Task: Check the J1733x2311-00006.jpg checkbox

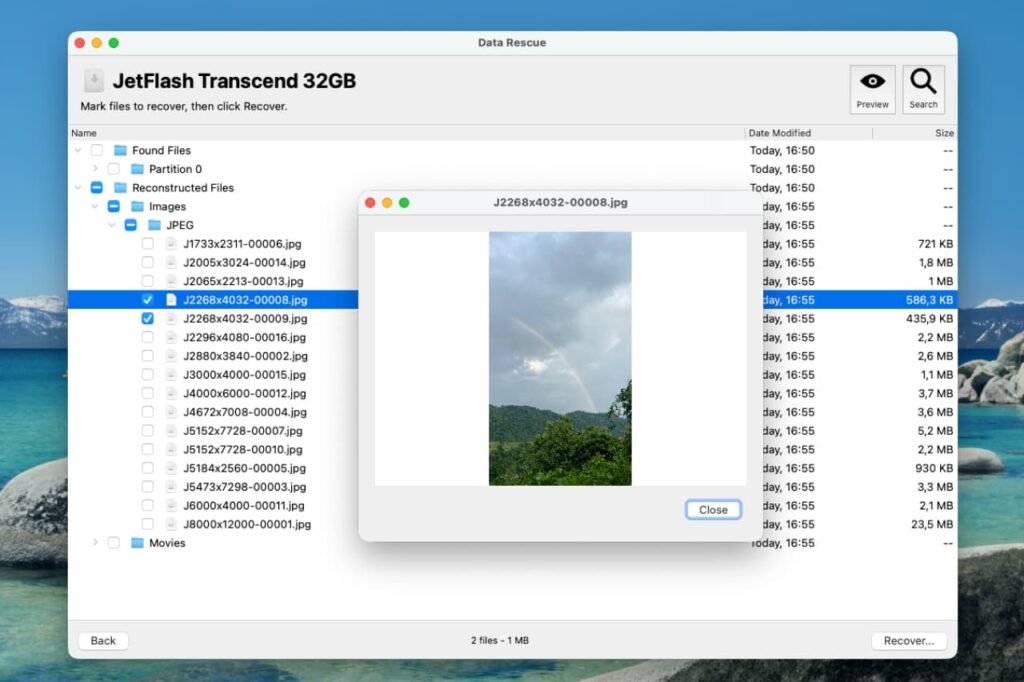Action: [x=148, y=244]
